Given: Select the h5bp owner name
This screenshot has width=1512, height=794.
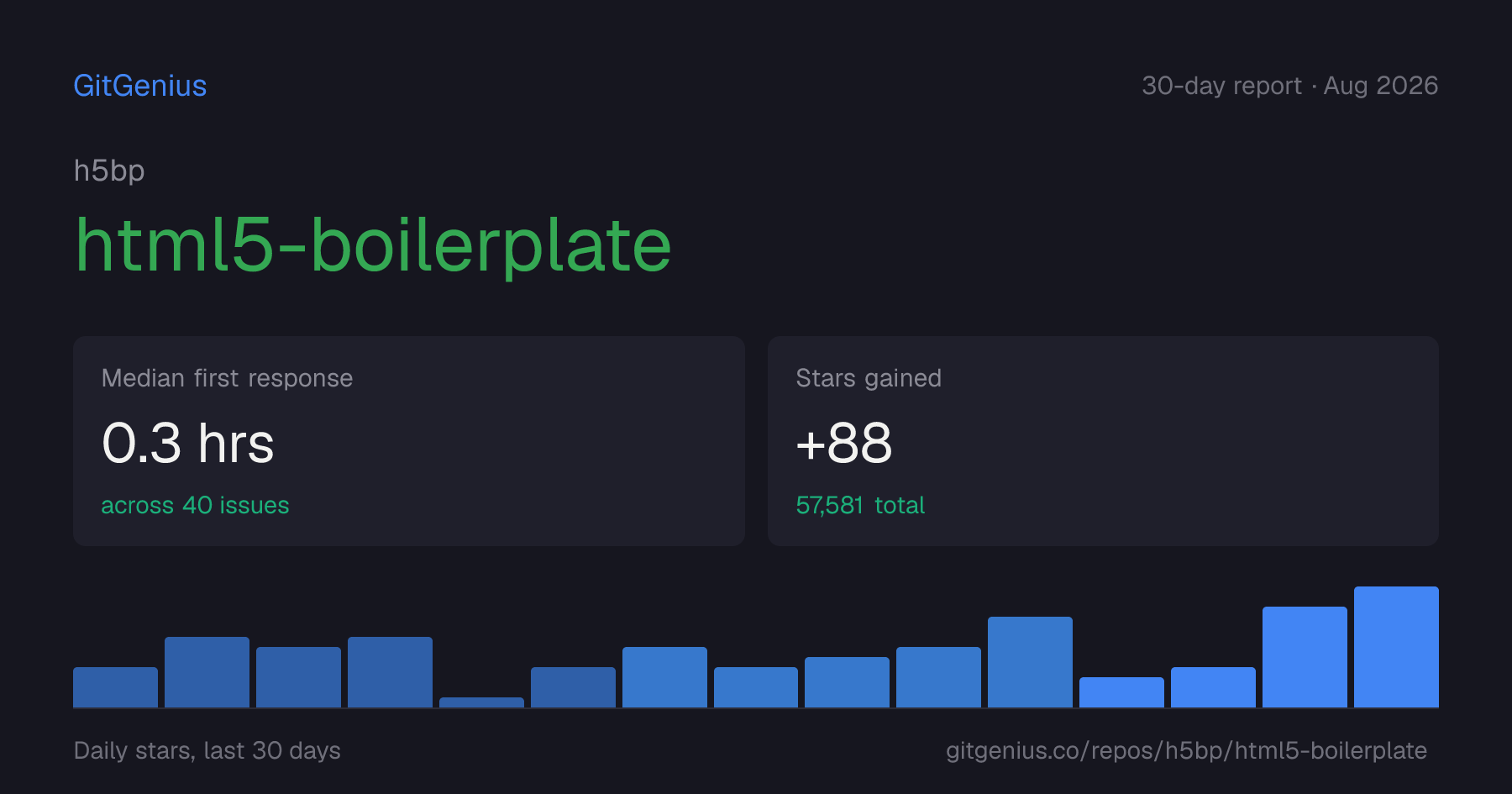Looking at the screenshot, I should 109,171.
